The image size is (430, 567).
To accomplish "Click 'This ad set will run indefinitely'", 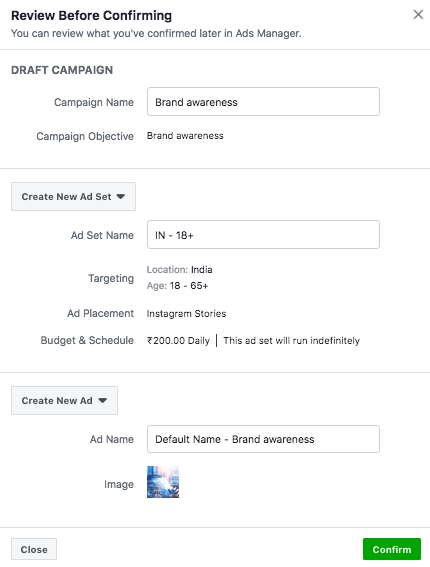I will pyautogui.click(x=291, y=341).
